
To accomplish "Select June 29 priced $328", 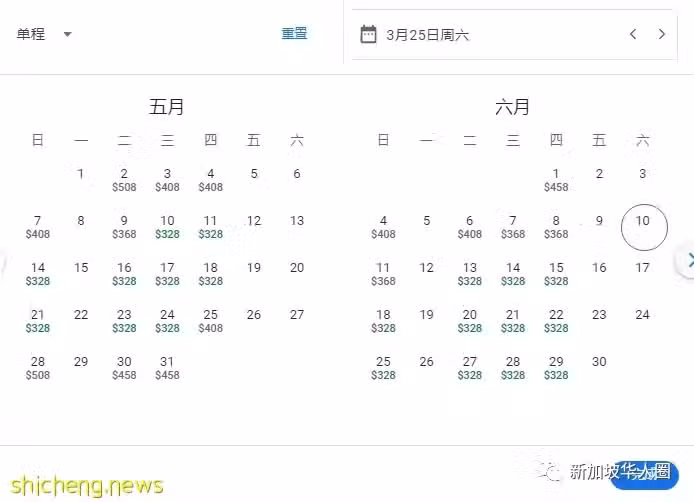I will [556, 368].
